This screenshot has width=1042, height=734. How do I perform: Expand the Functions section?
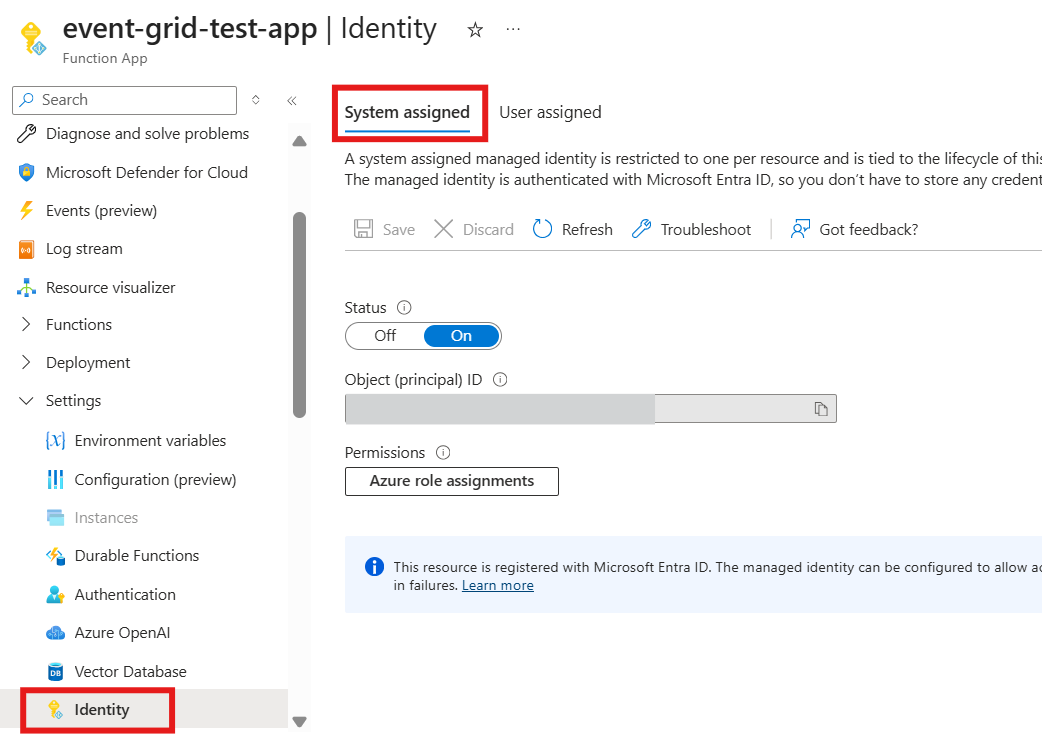[x=27, y=324]
